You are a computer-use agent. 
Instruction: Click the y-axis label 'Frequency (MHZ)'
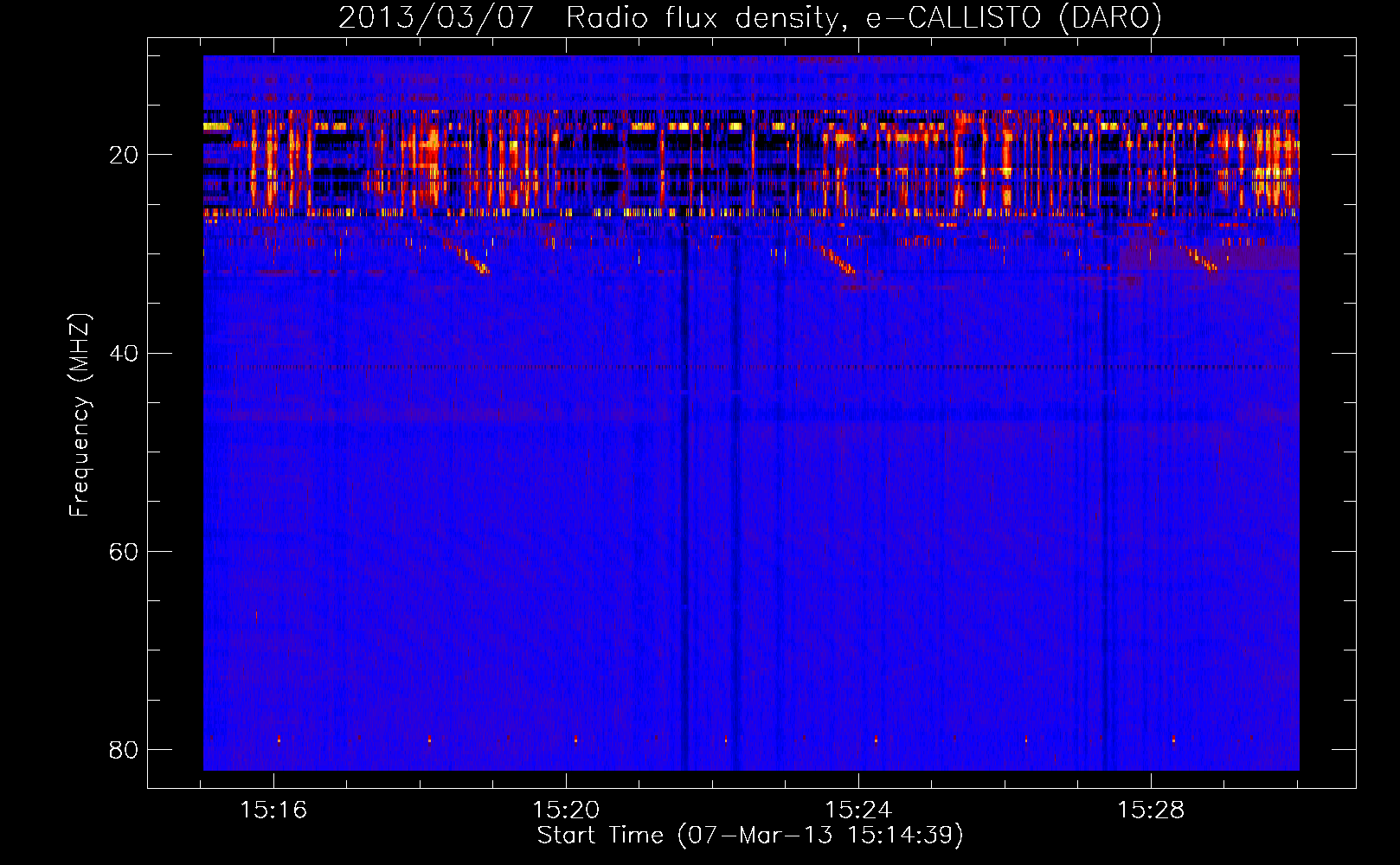coord(80,415)
